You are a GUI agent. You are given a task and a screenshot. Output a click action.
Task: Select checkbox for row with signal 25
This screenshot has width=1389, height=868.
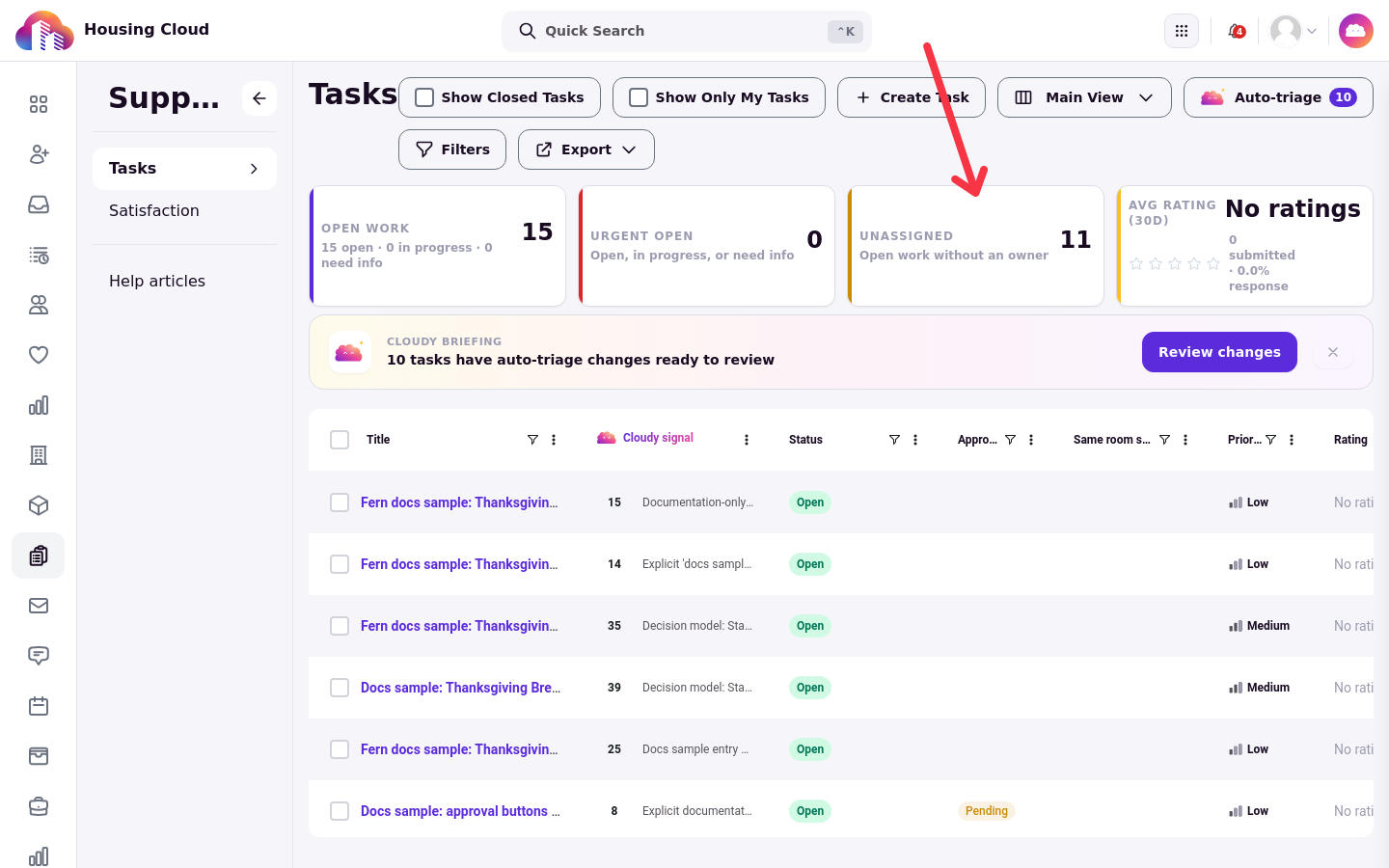point(340,749)
